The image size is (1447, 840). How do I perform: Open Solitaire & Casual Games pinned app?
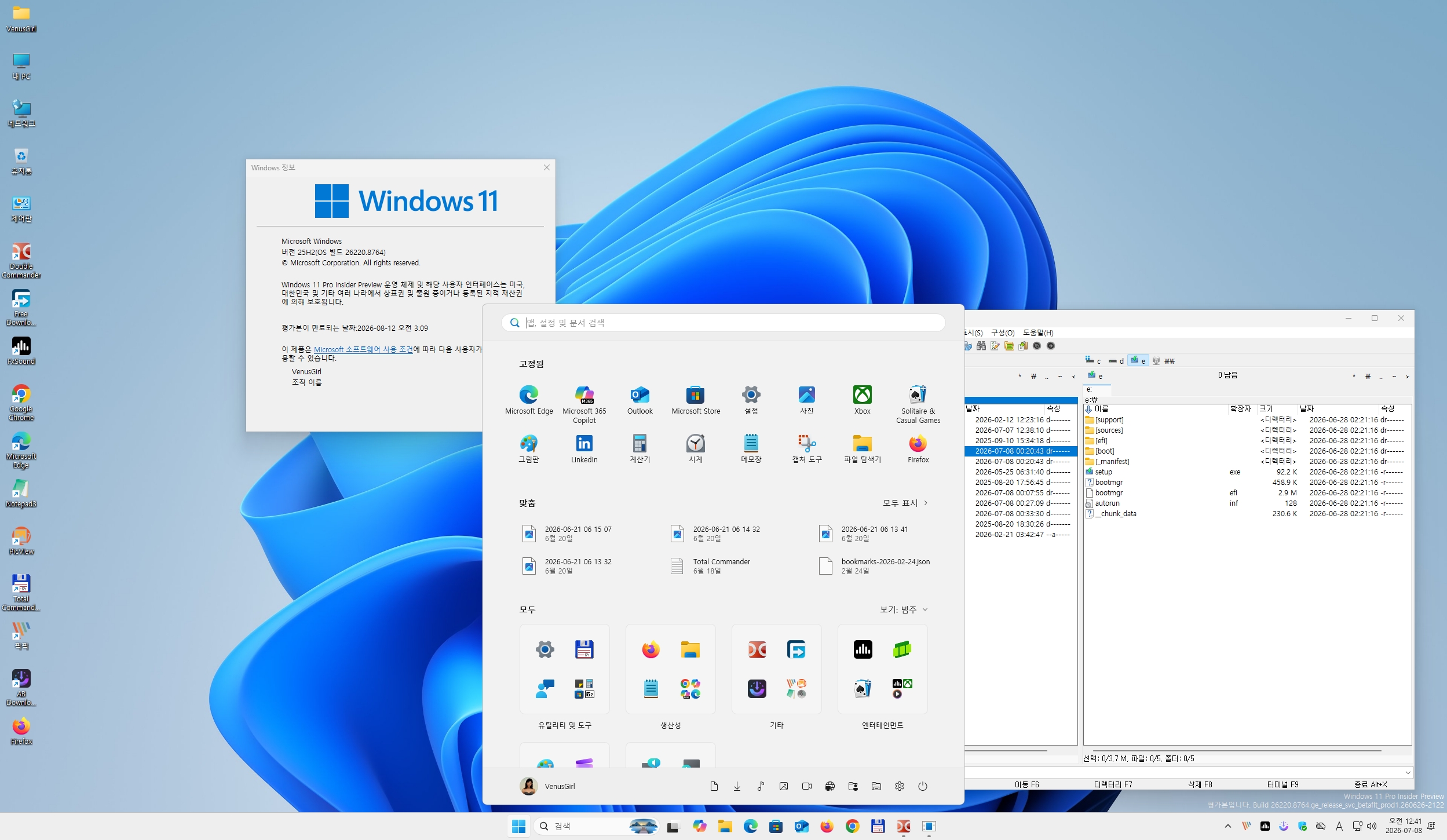[918, 404]
